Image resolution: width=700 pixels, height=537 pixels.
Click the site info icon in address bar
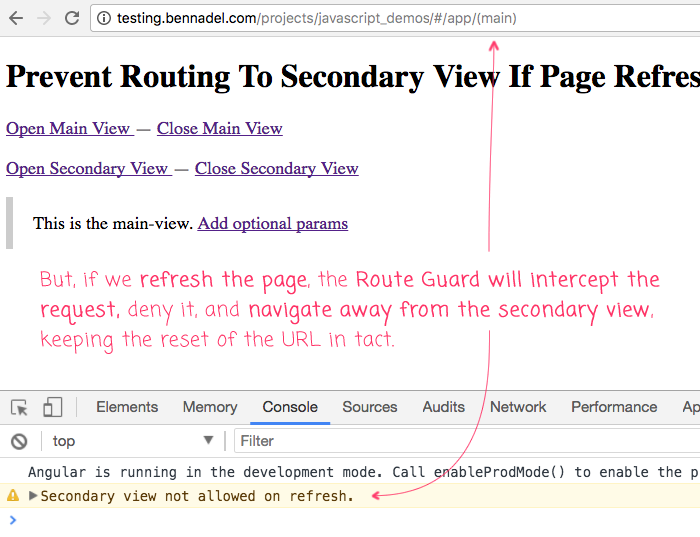[x=104, y=18]
